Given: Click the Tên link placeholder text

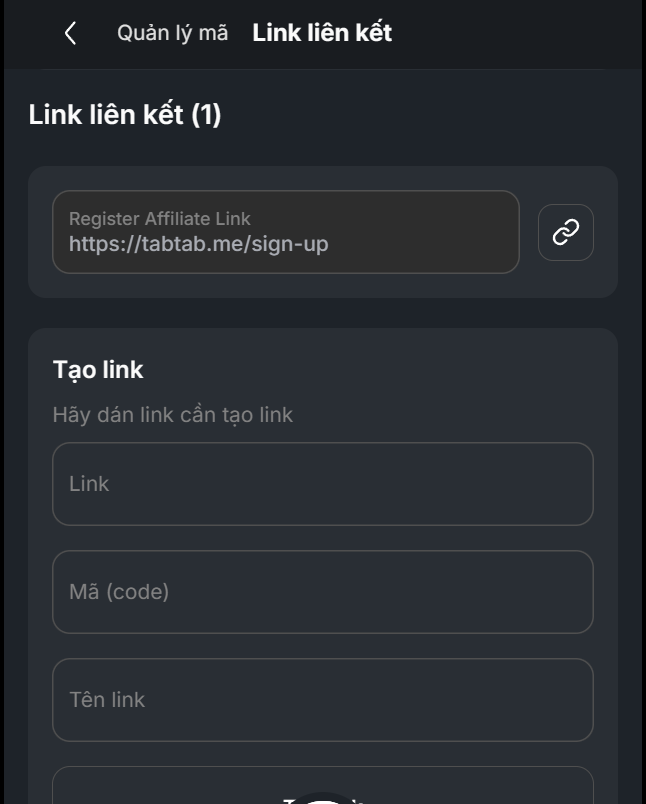Looking at the screenshot, I should (107, 700).
